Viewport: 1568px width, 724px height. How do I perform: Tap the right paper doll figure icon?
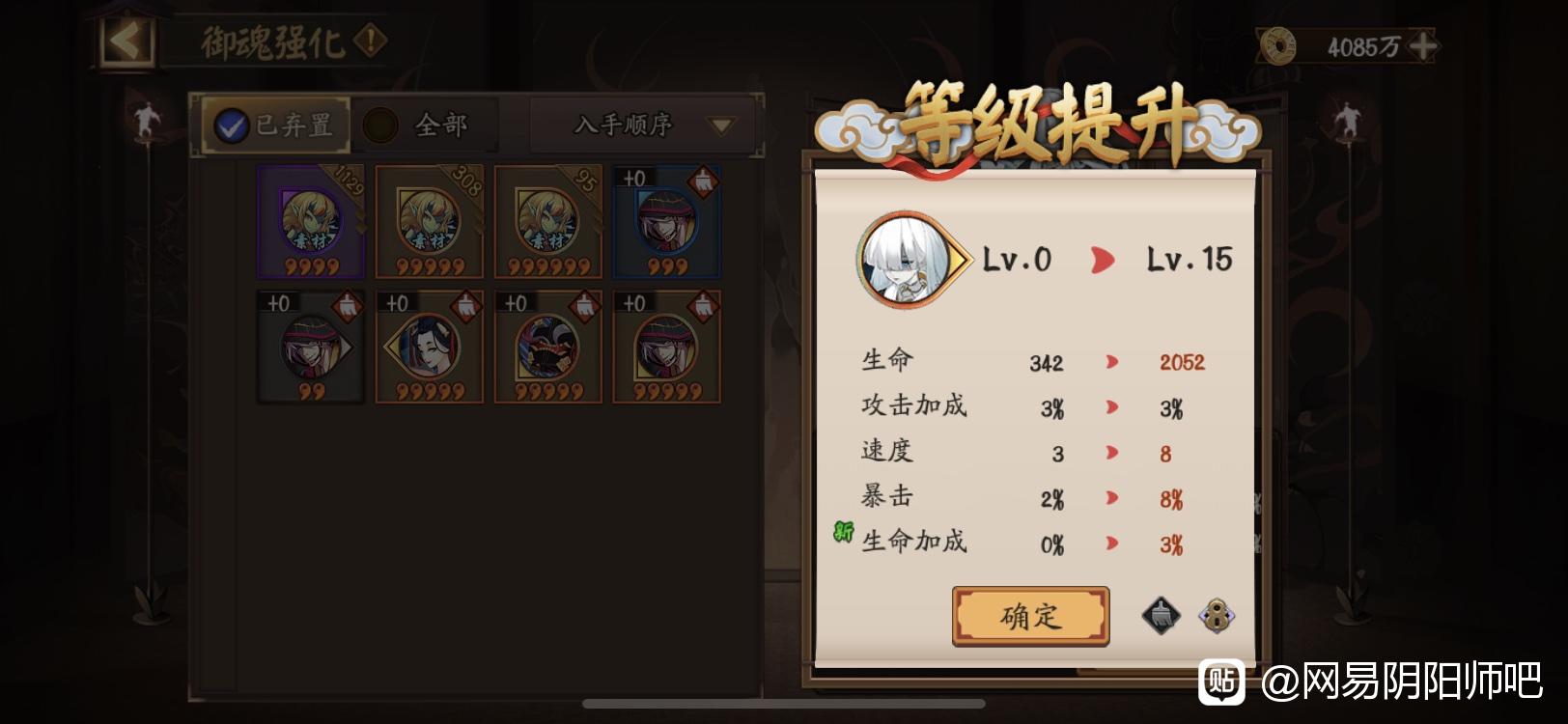(x=1346, y=123)
